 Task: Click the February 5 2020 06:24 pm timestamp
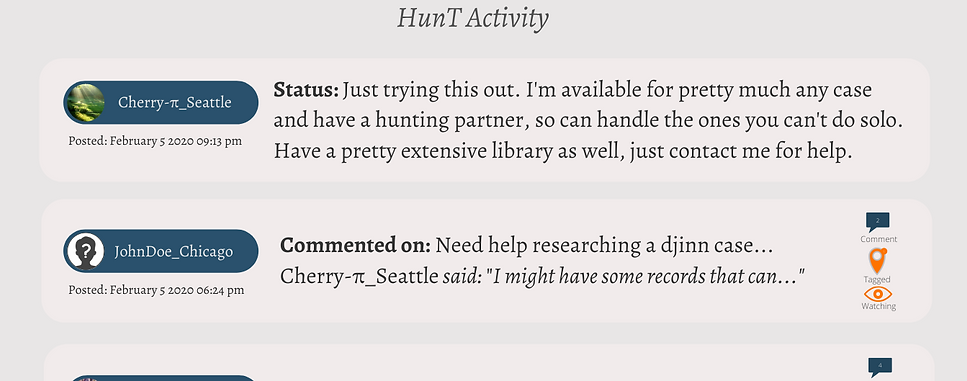pyautogui.click(x=156, y=289)
